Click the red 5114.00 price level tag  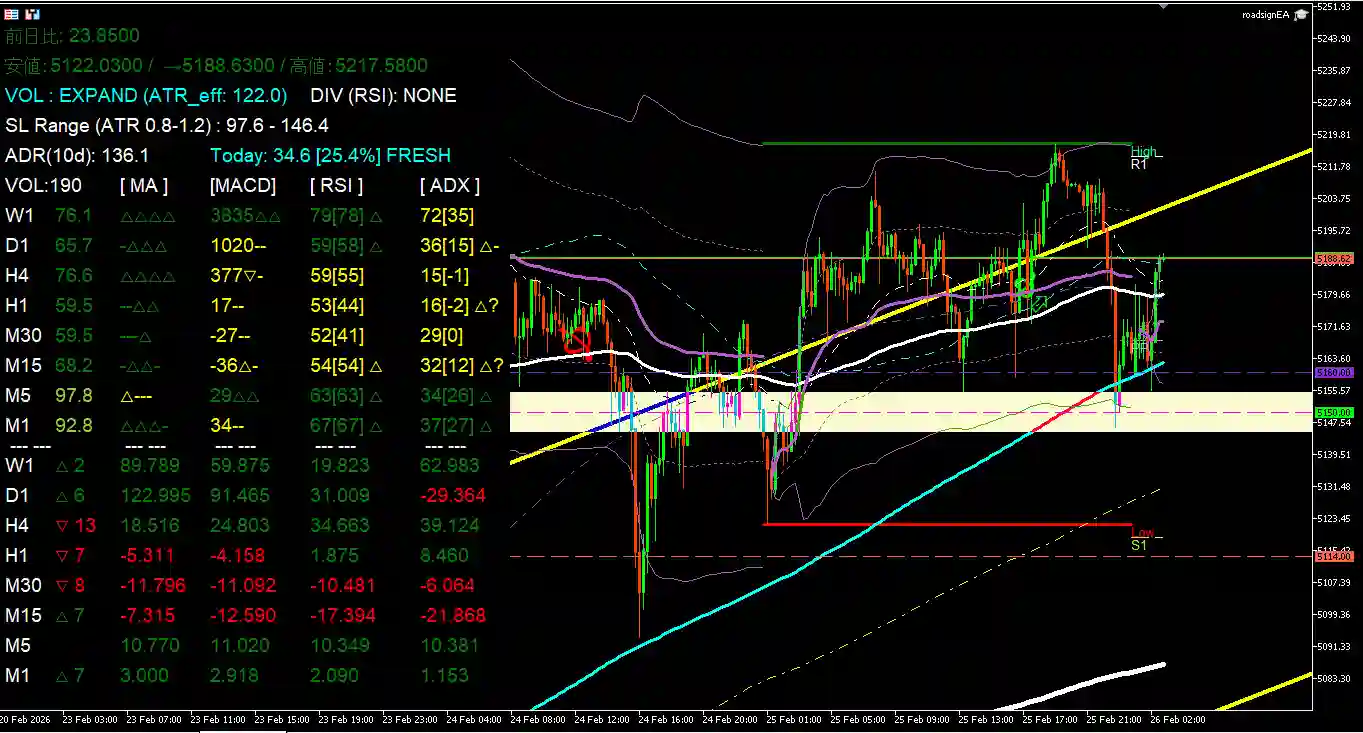(1333, 556)
